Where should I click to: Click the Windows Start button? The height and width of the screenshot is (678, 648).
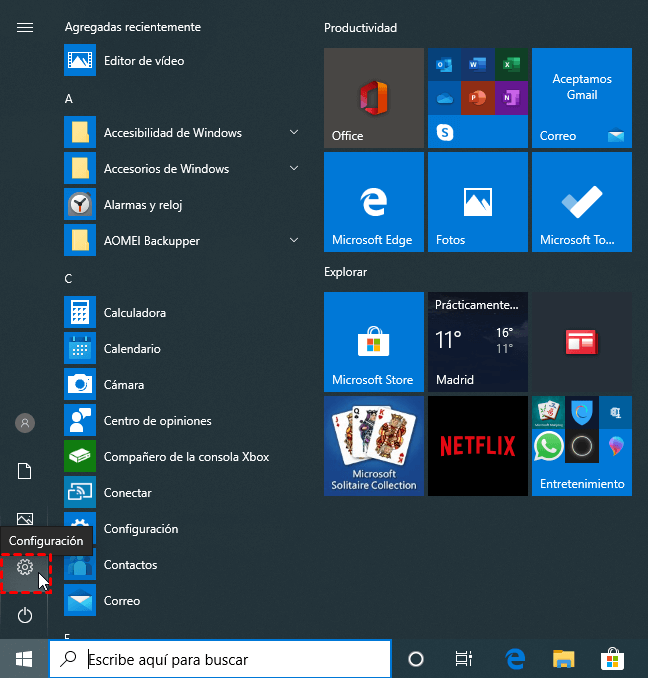click(x=24, y=659)
